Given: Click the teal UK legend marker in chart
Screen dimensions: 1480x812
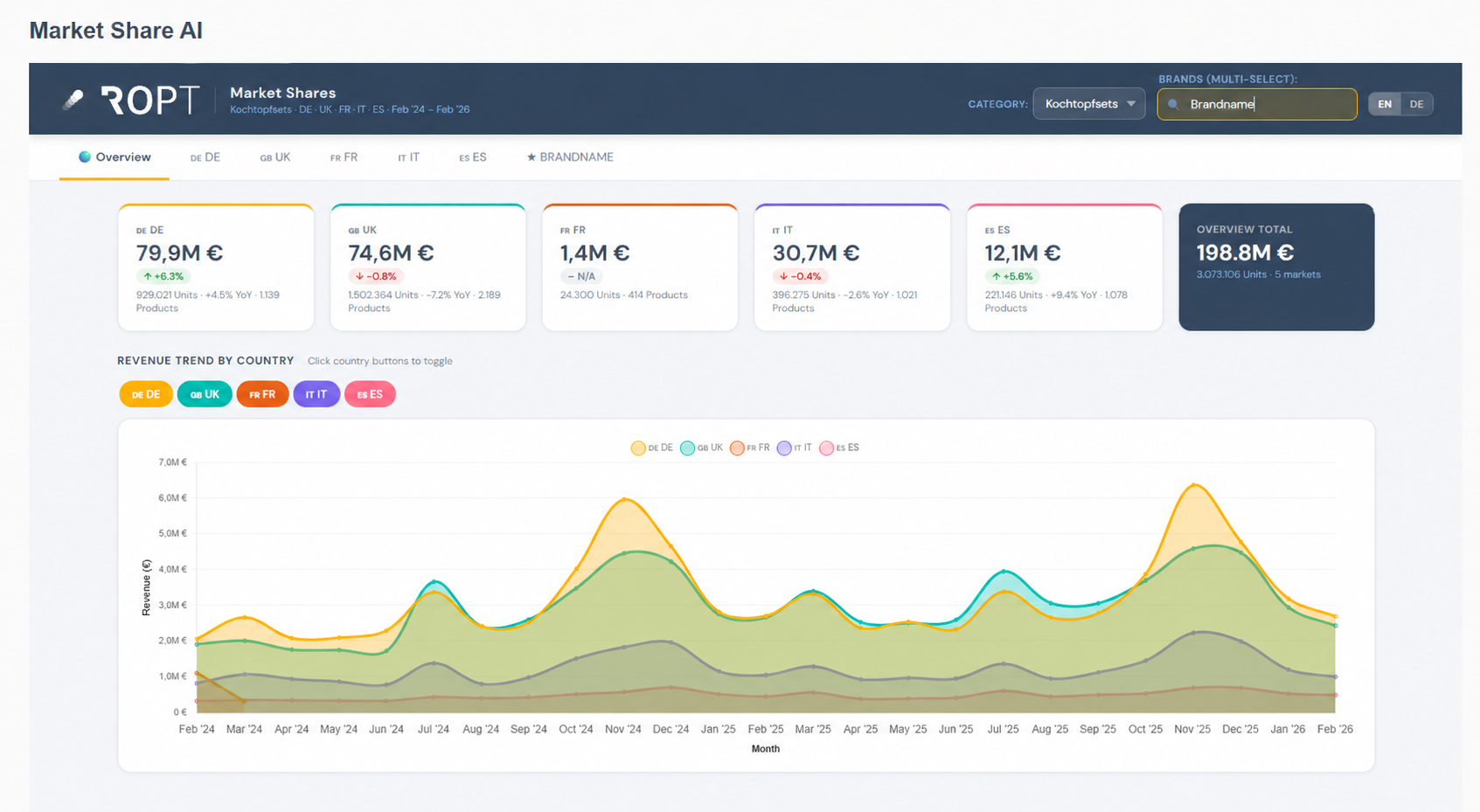Looking at the screenshot, I should (x=687, y=448).
